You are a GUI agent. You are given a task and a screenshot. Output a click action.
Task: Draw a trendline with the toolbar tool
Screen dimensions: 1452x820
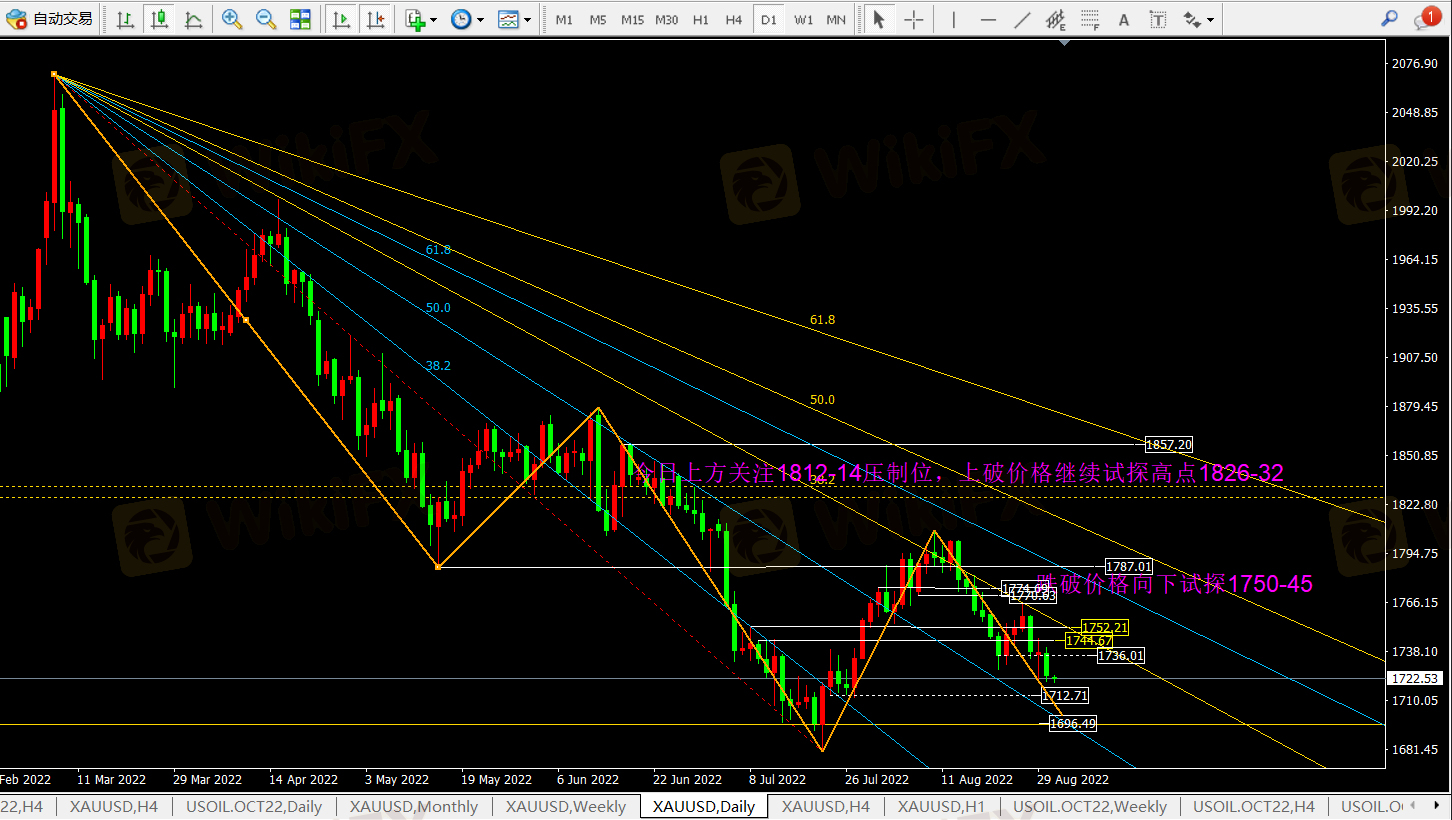1022,19
